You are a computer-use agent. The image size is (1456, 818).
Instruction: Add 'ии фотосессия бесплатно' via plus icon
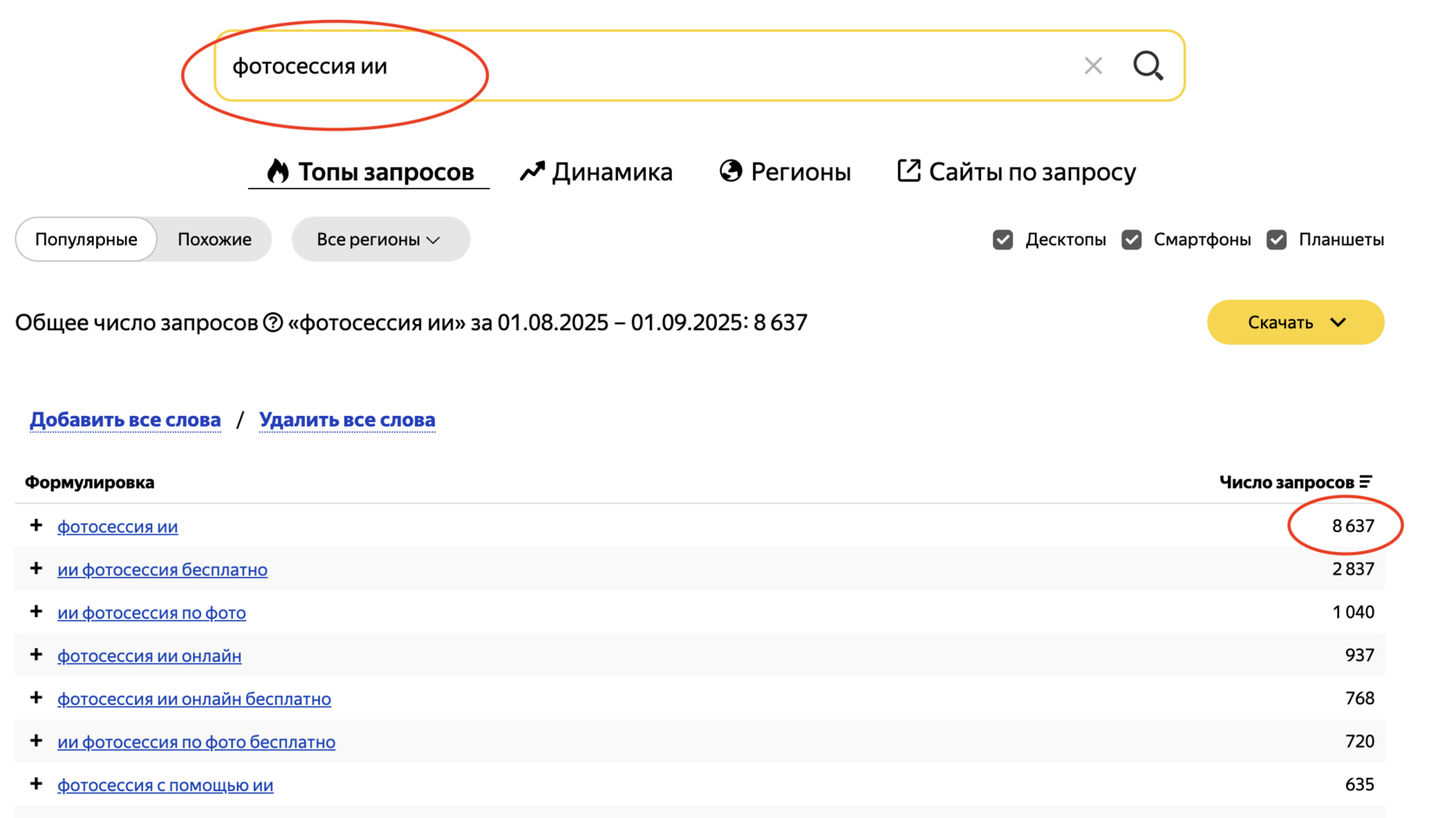pyautogui.click(x=36, y=568)
